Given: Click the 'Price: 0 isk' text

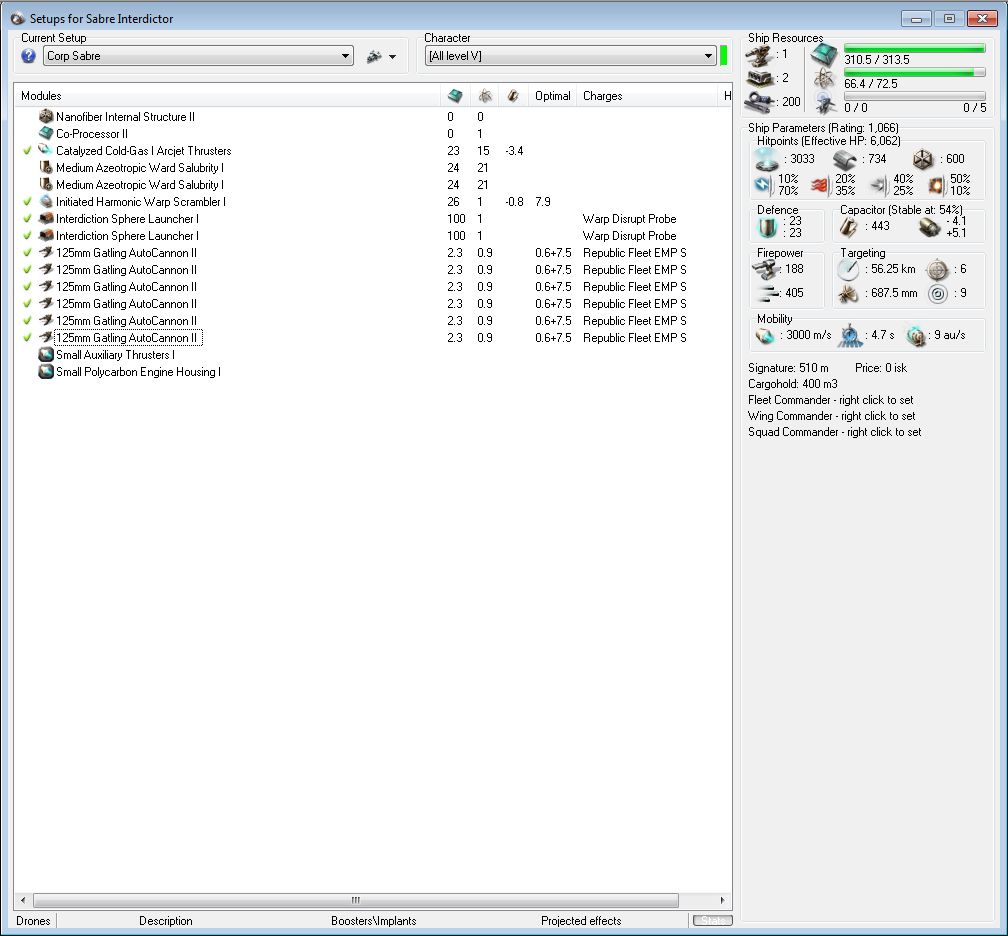Looking at the screenshot, I should (x=881, y=368).
